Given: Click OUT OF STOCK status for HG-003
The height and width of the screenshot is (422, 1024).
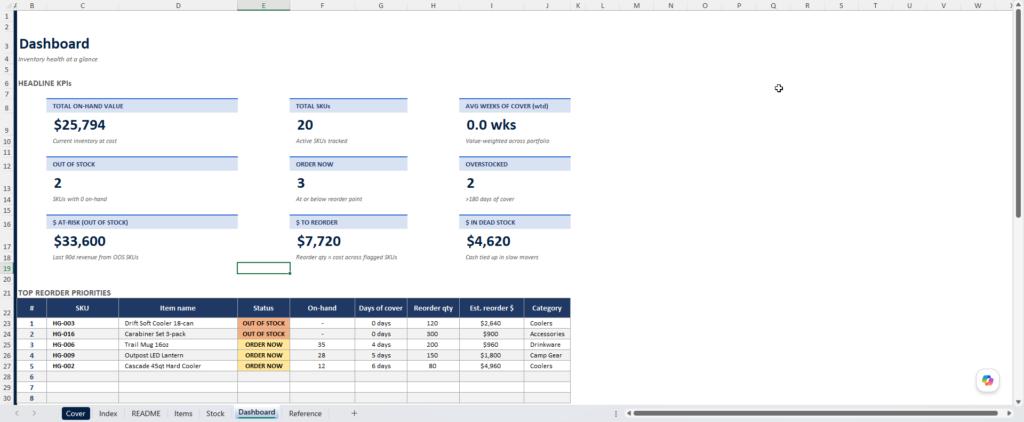Looking at the screenshot, I should coord(263,323).
